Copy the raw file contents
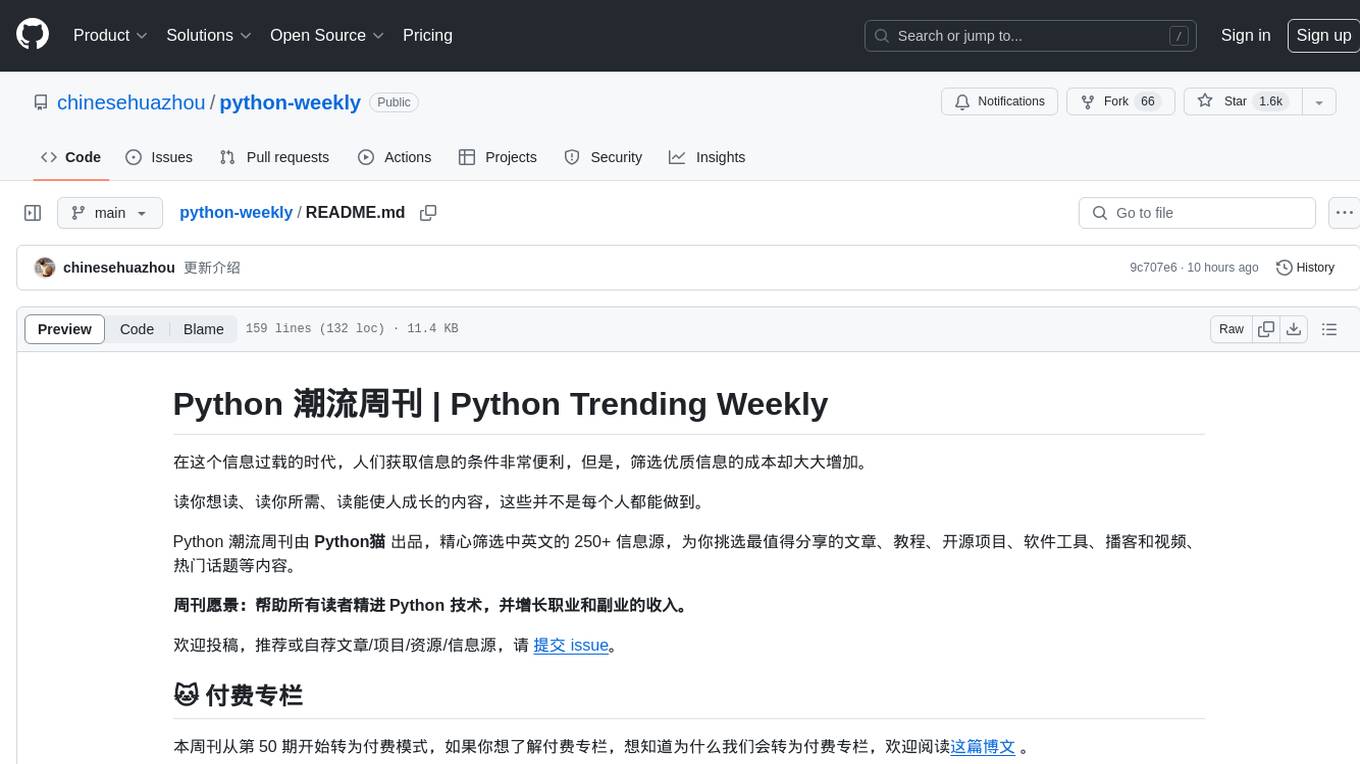 tap(1266, 329)
